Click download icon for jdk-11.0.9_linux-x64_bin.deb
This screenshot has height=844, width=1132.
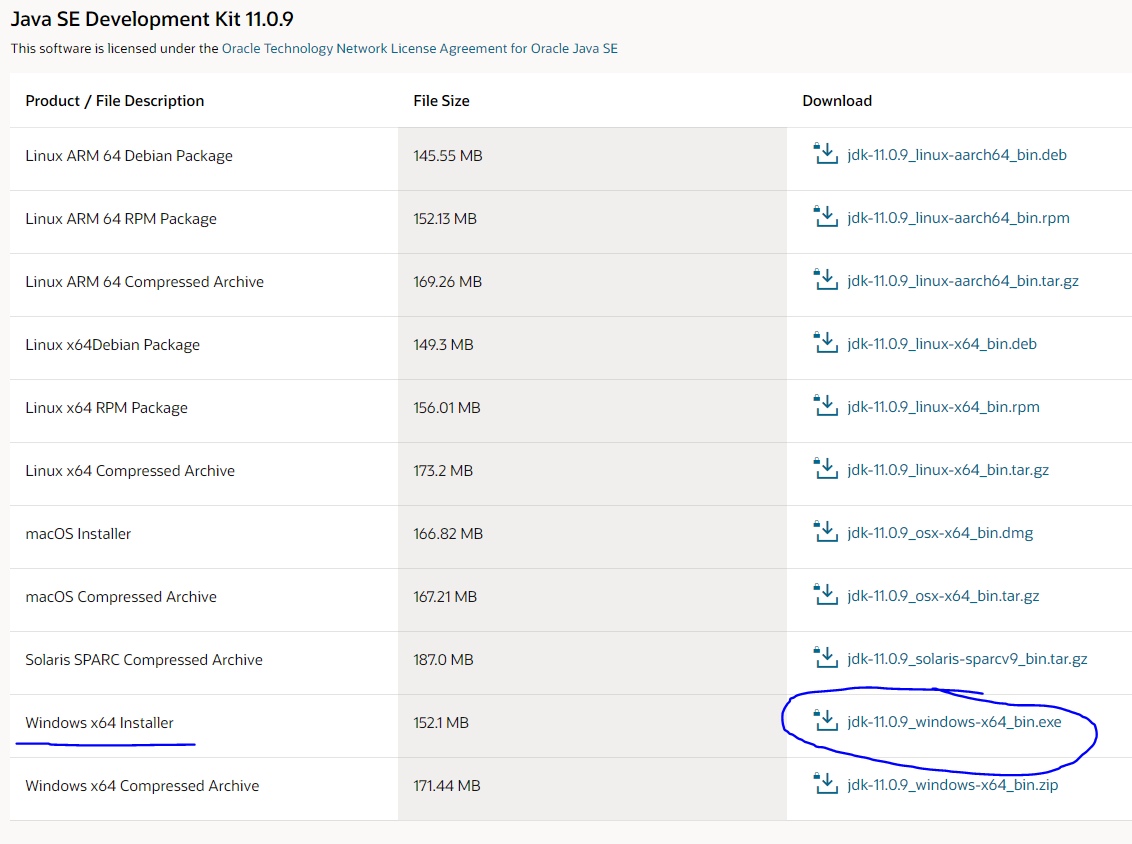[x=825, y=343]
